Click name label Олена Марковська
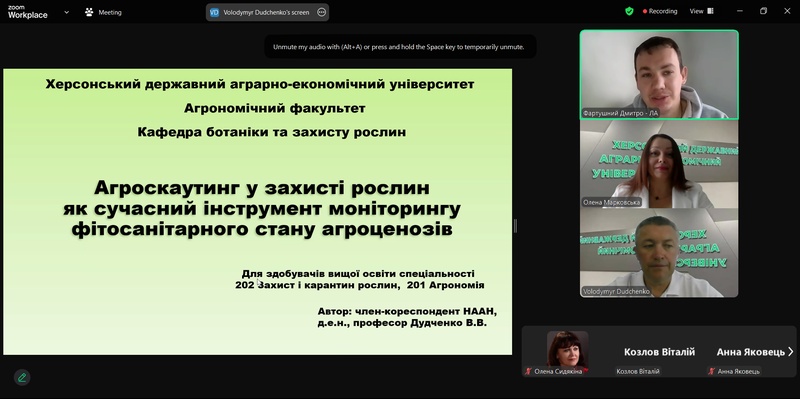800x399 pixels. coord(611,203)
